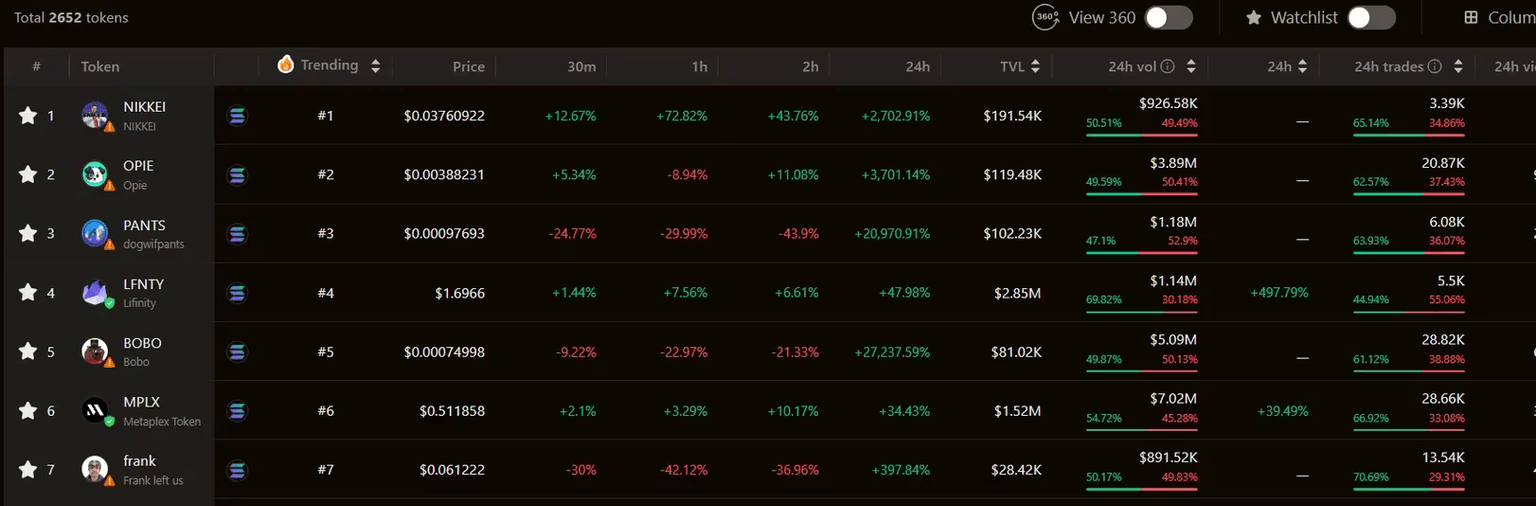Click the fire icon next to Trending
Image resolution: width=1536 pixels, height=506 pixels.
(x=286, y=65)
